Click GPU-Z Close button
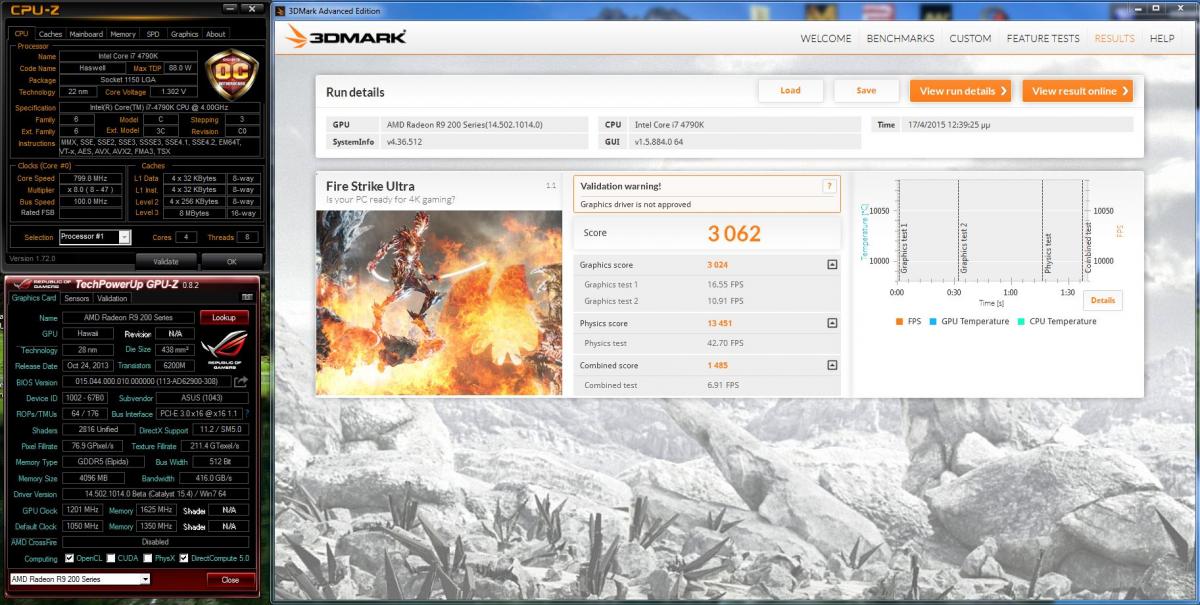This screenshot has height=605, width=1200. point(230,579)
